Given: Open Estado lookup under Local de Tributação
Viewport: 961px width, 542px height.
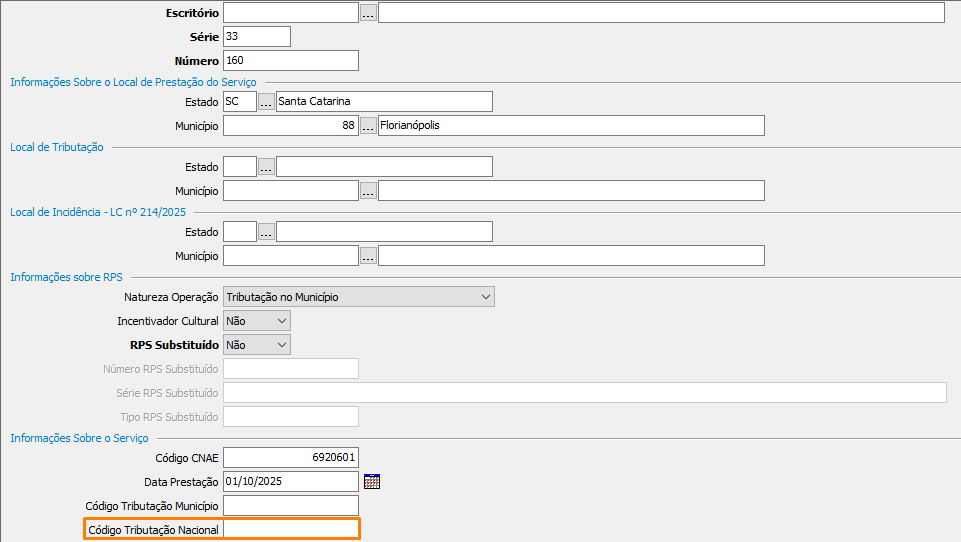Looking at the screenshot, I should [266, 167].
